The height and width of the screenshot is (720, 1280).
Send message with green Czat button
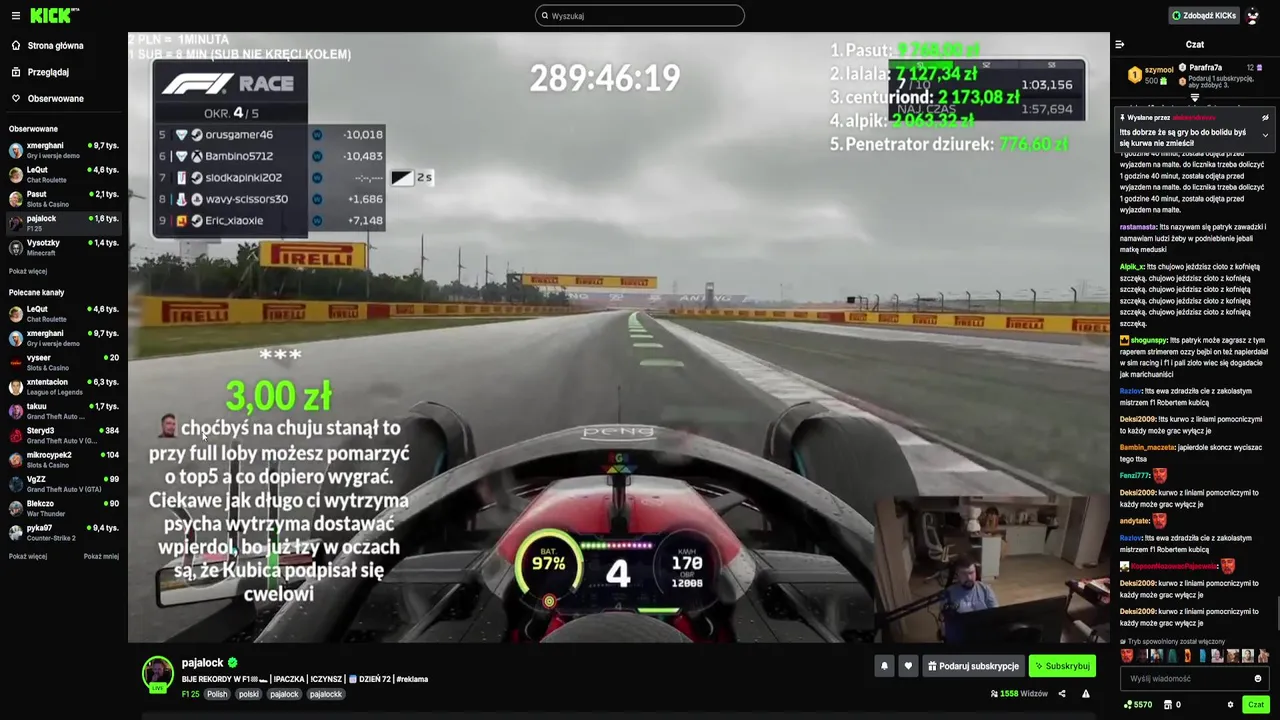(1256, 705)
